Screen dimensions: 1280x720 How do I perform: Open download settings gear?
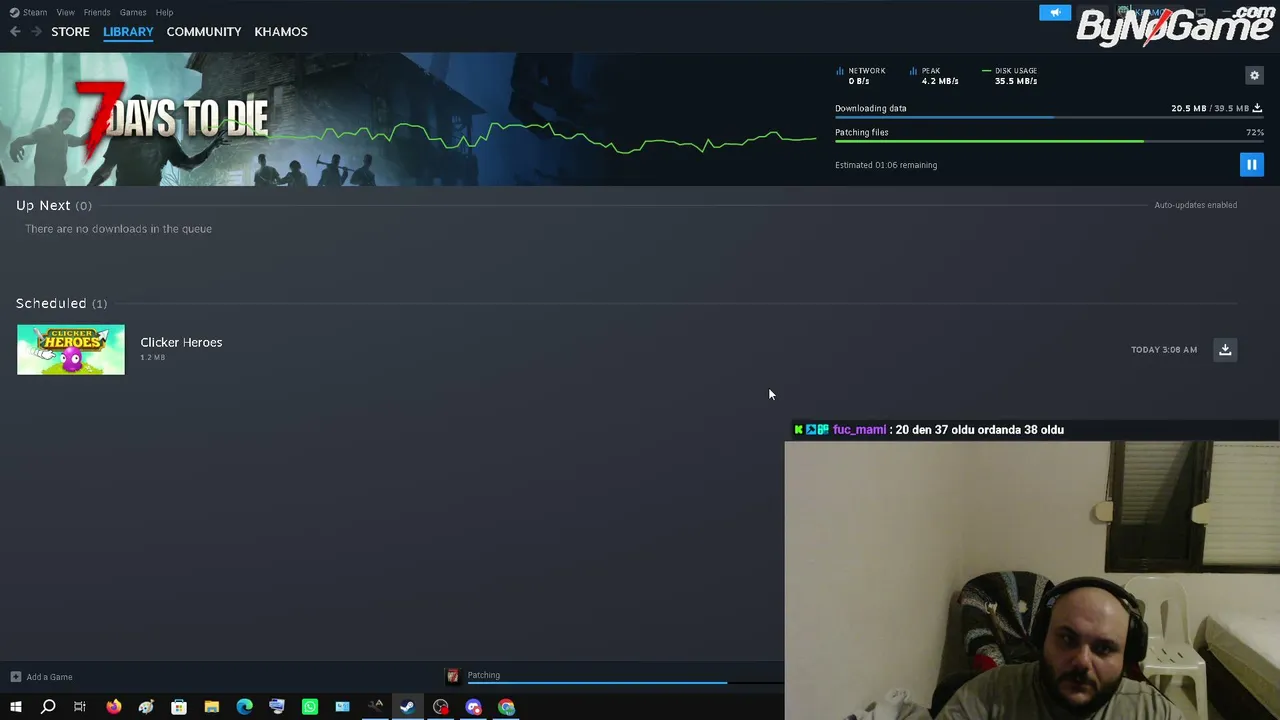[1254, 75]
